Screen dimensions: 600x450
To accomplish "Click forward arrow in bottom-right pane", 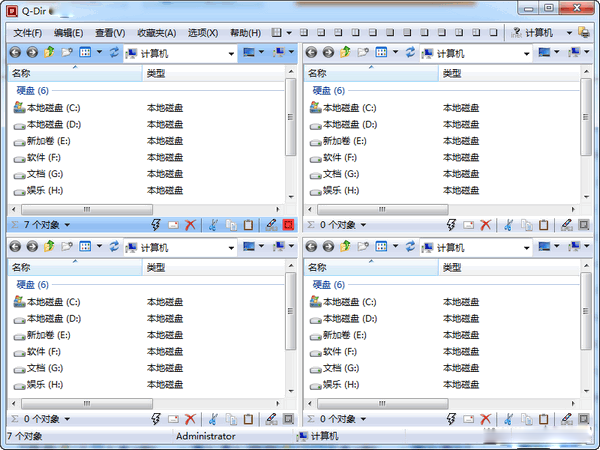I will tap(328, 246).
